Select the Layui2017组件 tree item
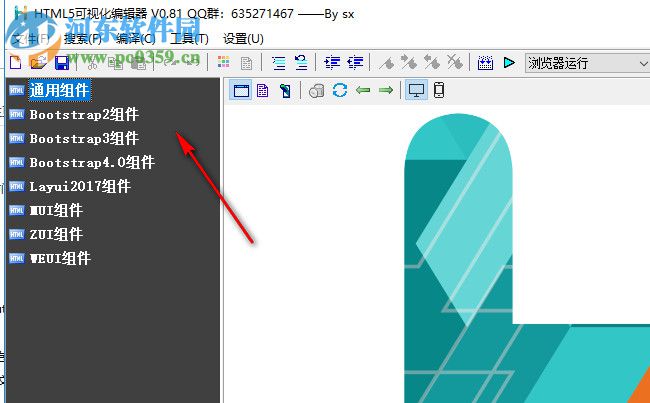650x403 pixels. [80, 187]
